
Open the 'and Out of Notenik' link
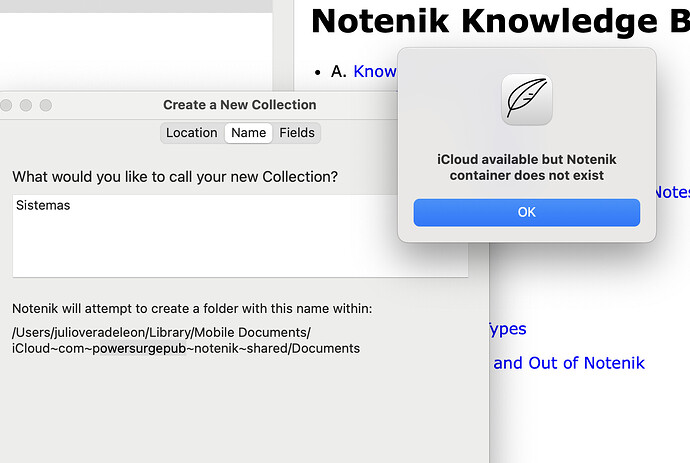tap(569, 363)
